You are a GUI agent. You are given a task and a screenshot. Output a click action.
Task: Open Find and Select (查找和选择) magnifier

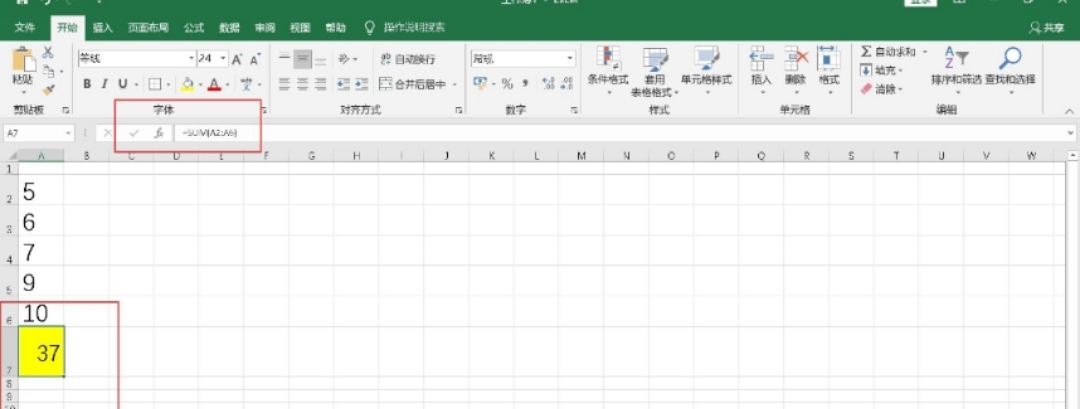tap(1010, 65)
